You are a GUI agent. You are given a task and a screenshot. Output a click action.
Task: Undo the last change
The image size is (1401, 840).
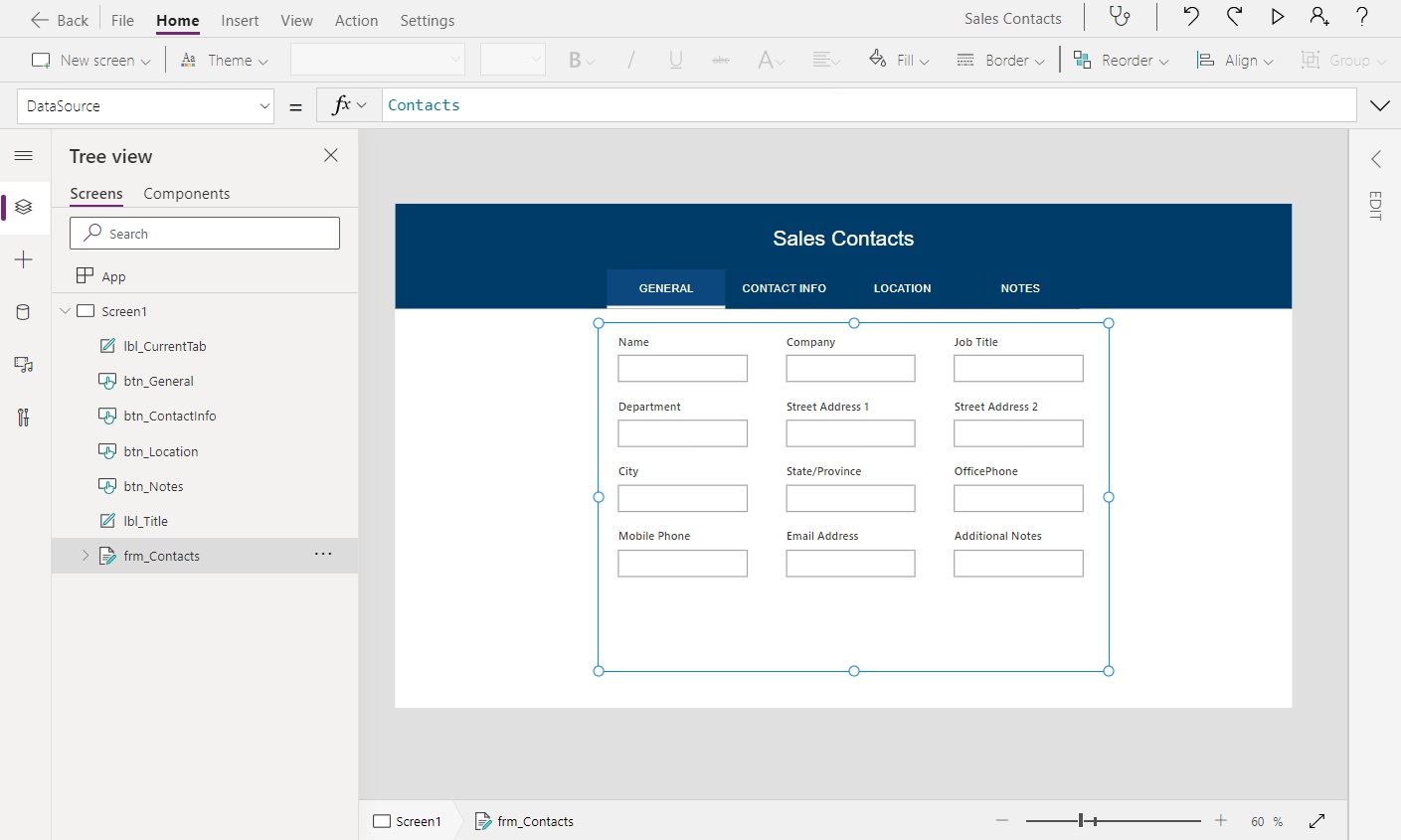1191,17
